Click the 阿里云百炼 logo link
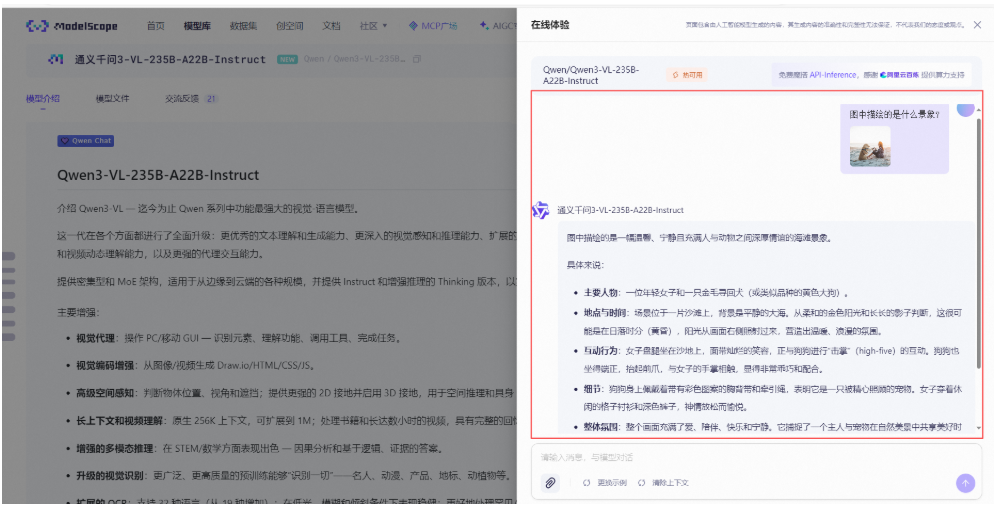Screen dimensions: 995x511 (899, 74)
